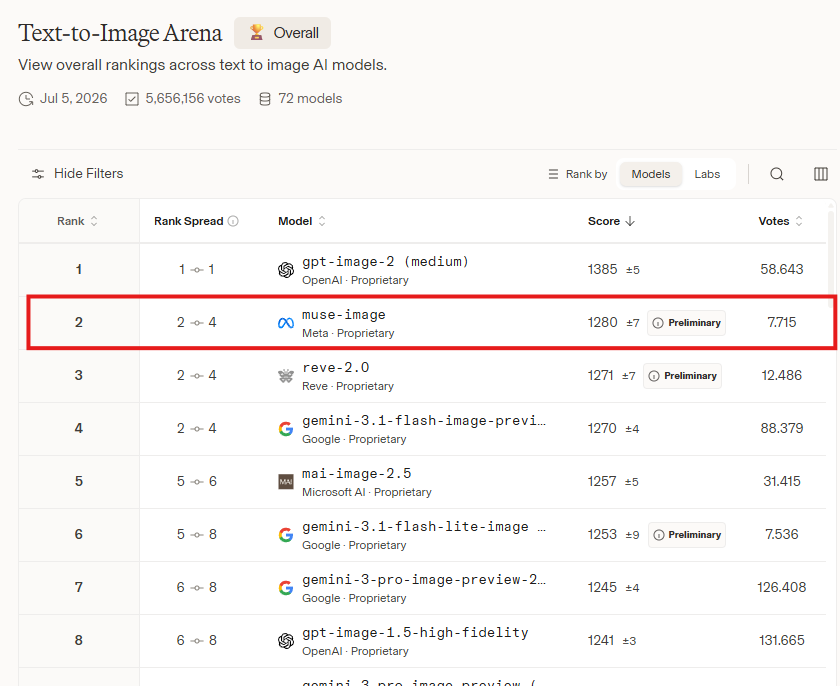Click the Meta logo beside muse-image
This screenshot has width=840, height=686.
coord(286,323)
